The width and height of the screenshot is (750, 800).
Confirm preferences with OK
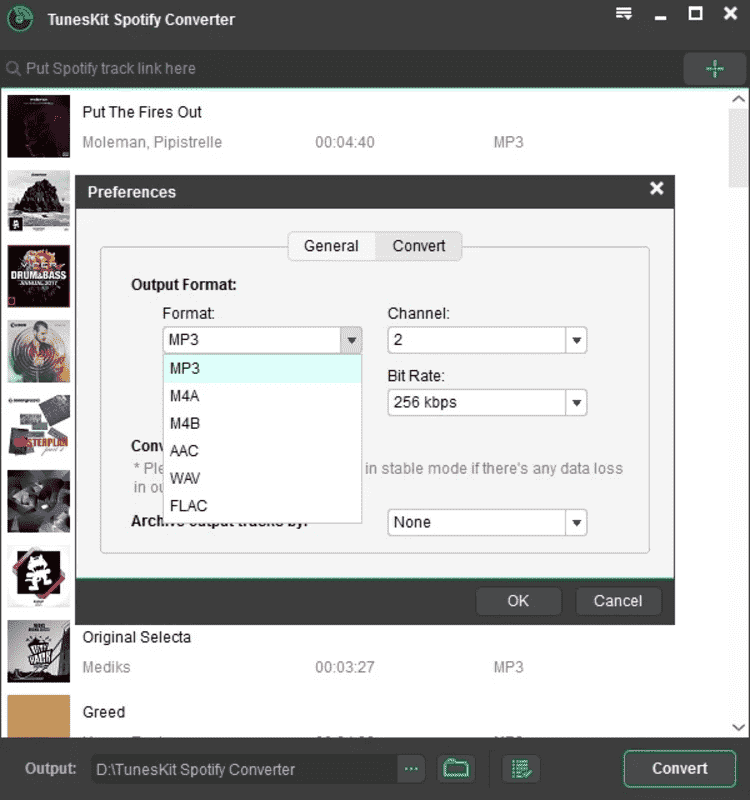point(518,601)
